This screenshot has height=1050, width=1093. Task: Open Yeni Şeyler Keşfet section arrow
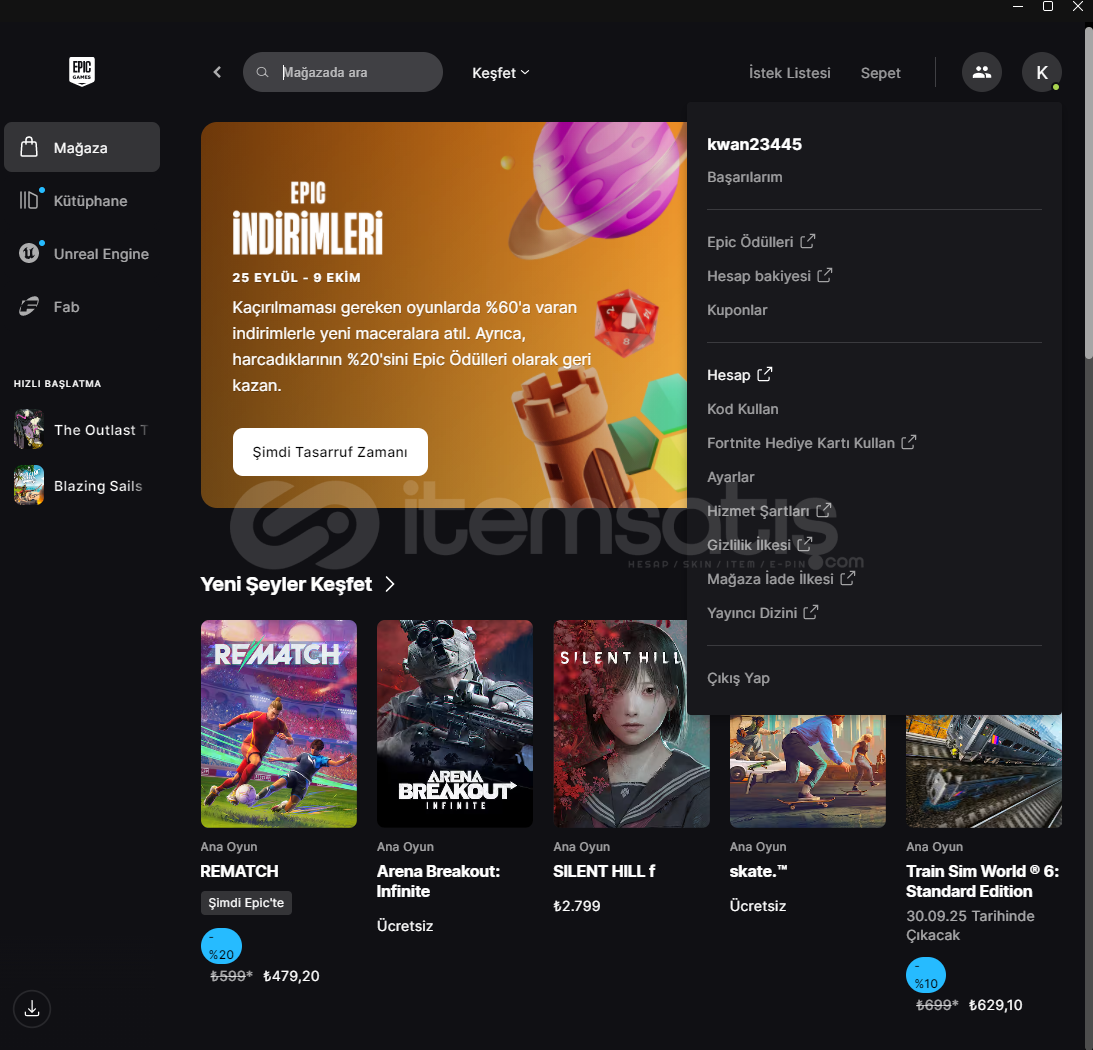(390, 584)
